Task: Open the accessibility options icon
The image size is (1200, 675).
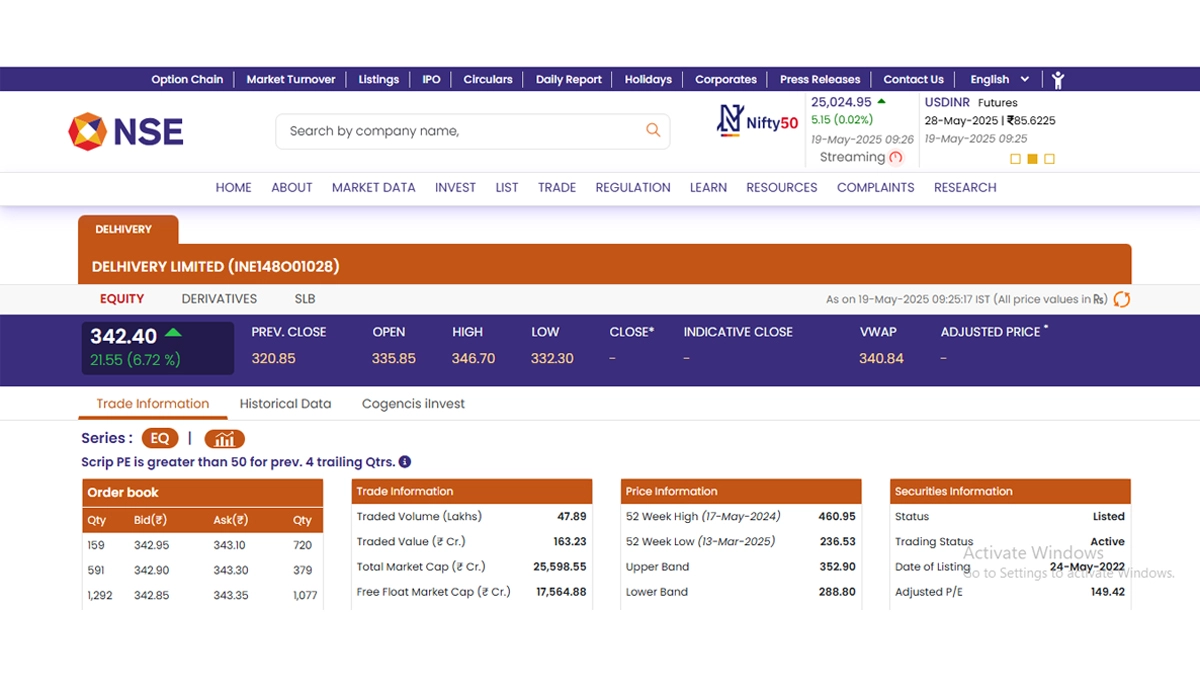Action: (1058, 80)
